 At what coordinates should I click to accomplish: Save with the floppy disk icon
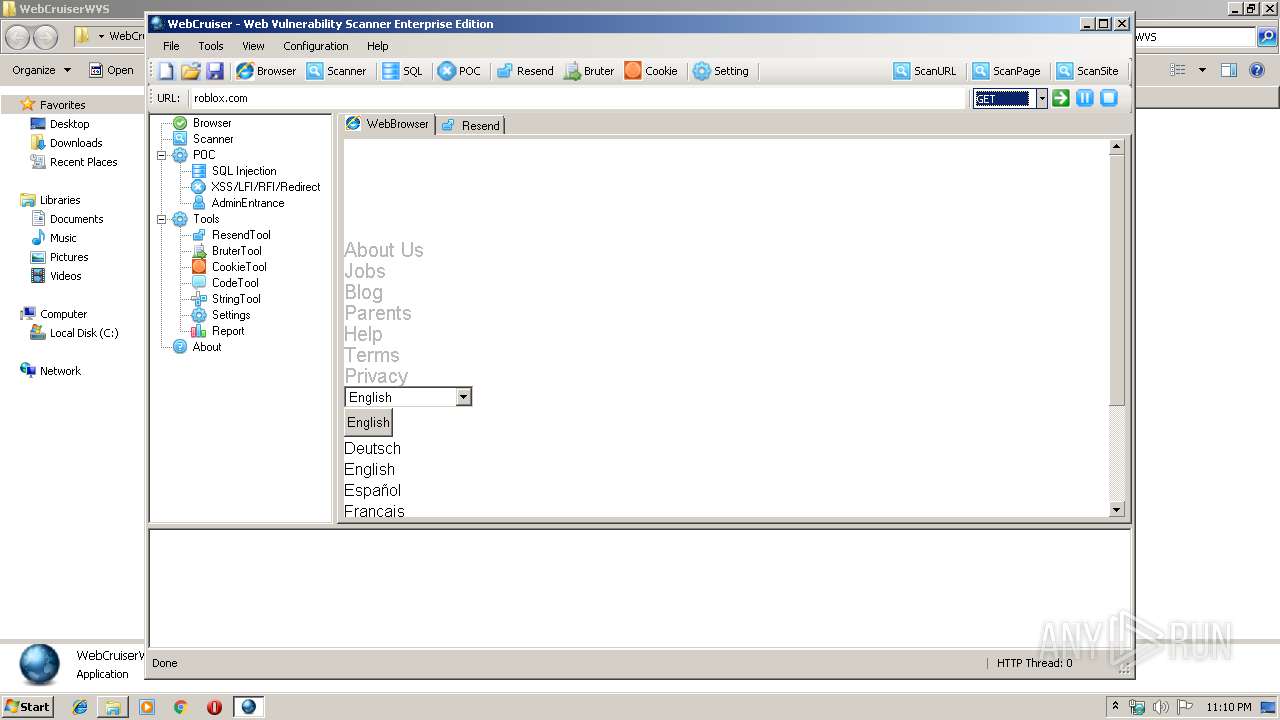(215, 71)
